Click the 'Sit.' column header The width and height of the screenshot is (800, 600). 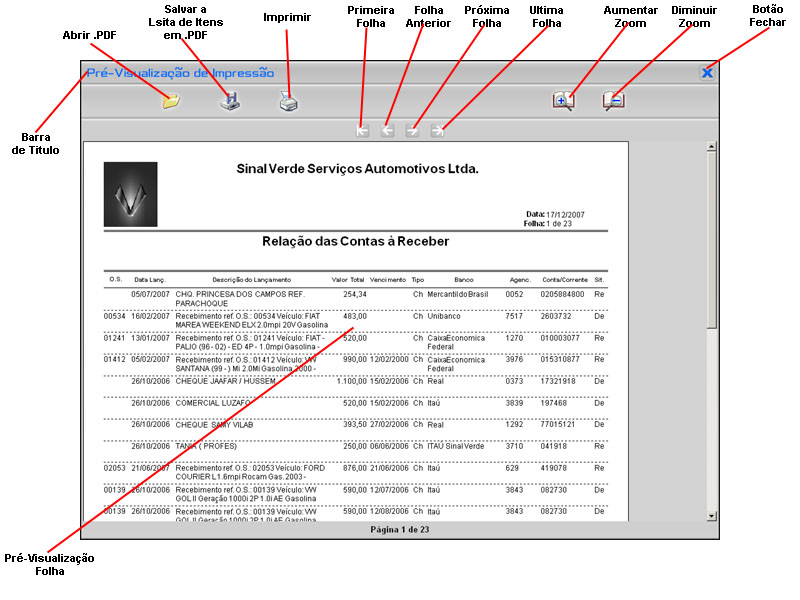click(599, 280)
